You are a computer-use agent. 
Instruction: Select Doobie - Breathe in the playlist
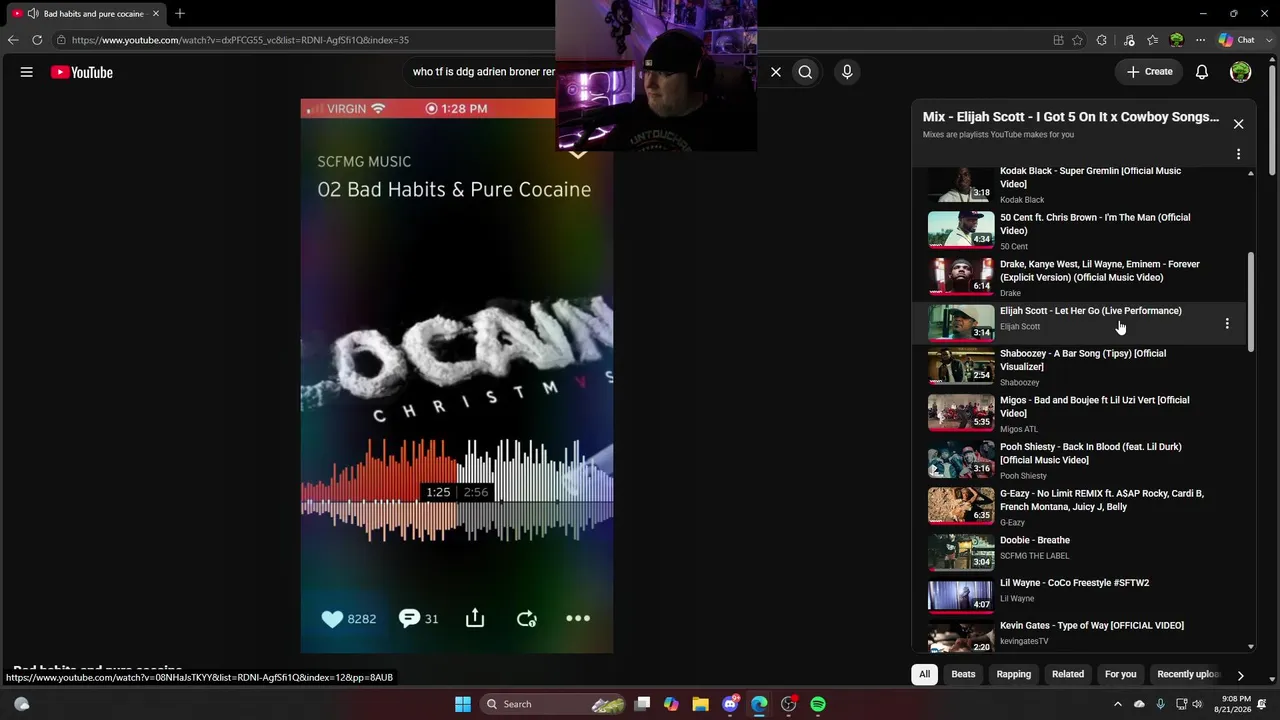point(1080,551)
